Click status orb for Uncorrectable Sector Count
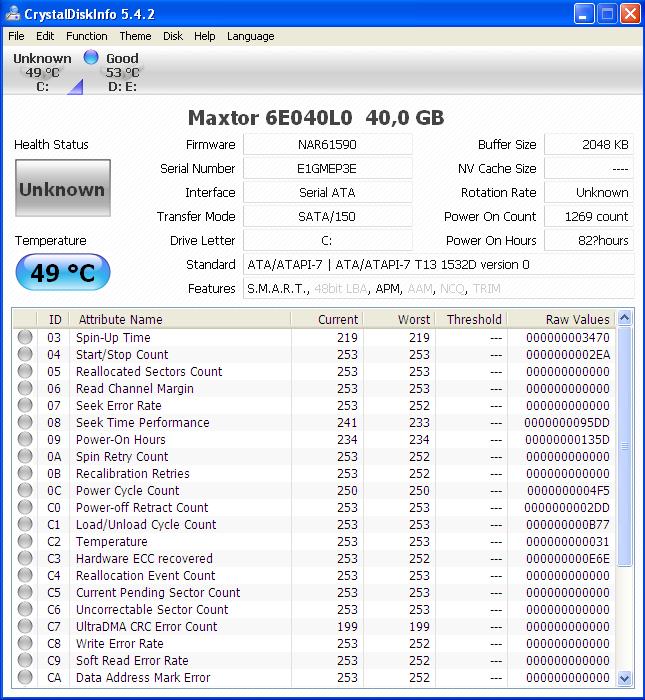645x700 pixels. (x=25, y=608)
